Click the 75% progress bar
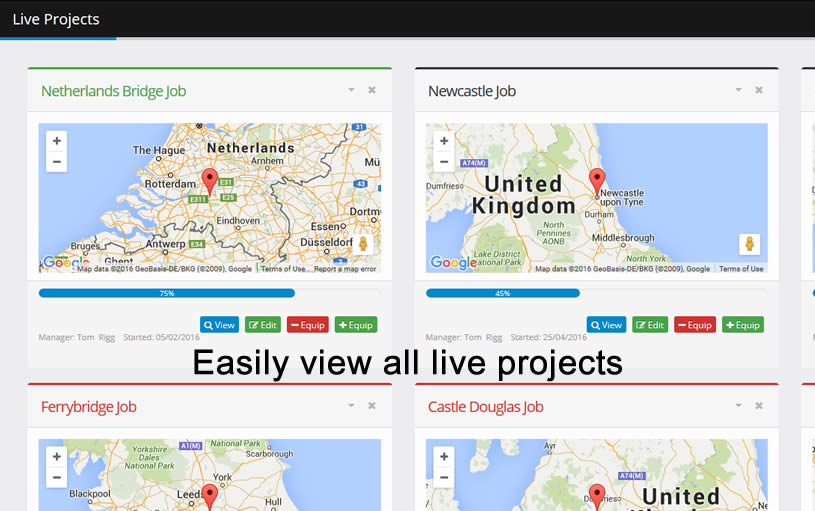The width and height of the screenshot is (815, 511). coord(167,293)
